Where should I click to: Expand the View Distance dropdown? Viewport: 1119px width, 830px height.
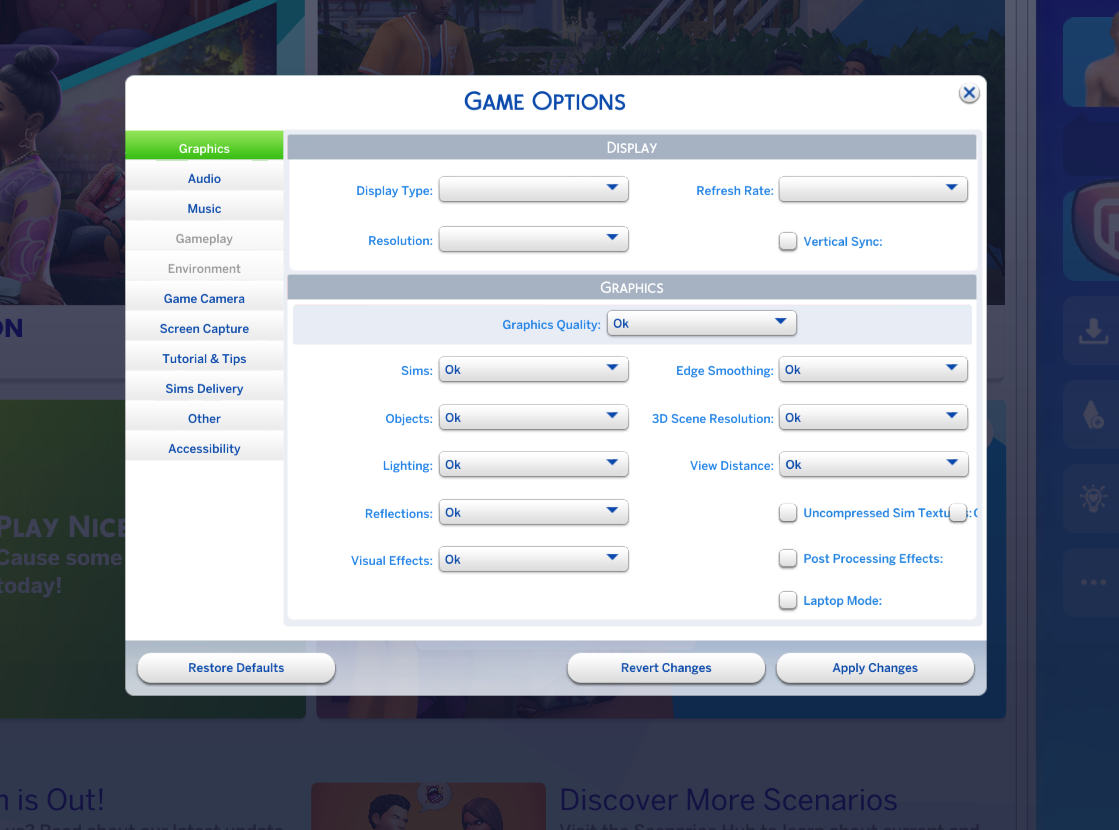[872, 464]
